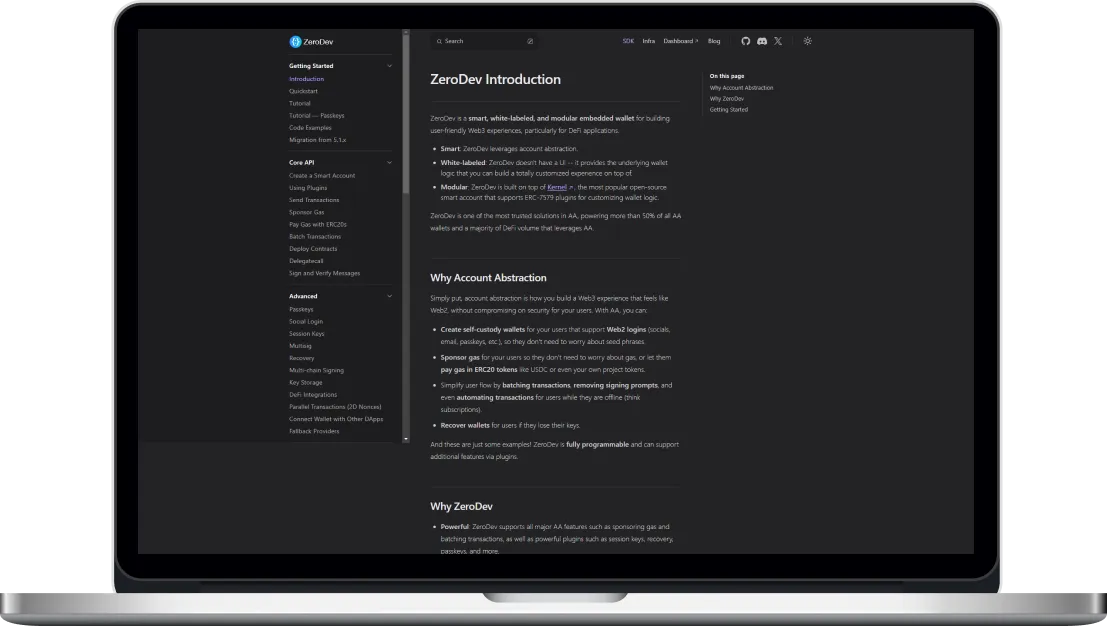Screen dimensions: 1107x626
Task: Click the Core API section header
Action: pyautogui.click(x=301, y=162)
